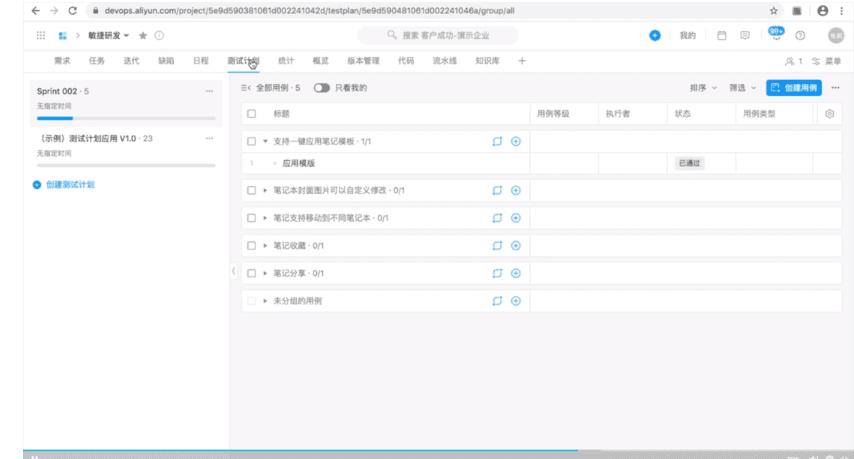The height and width of the screenshot is (459, 854).
Task: Open the browser profile icon
Action: pyautogui.click(x=822, y=11)
